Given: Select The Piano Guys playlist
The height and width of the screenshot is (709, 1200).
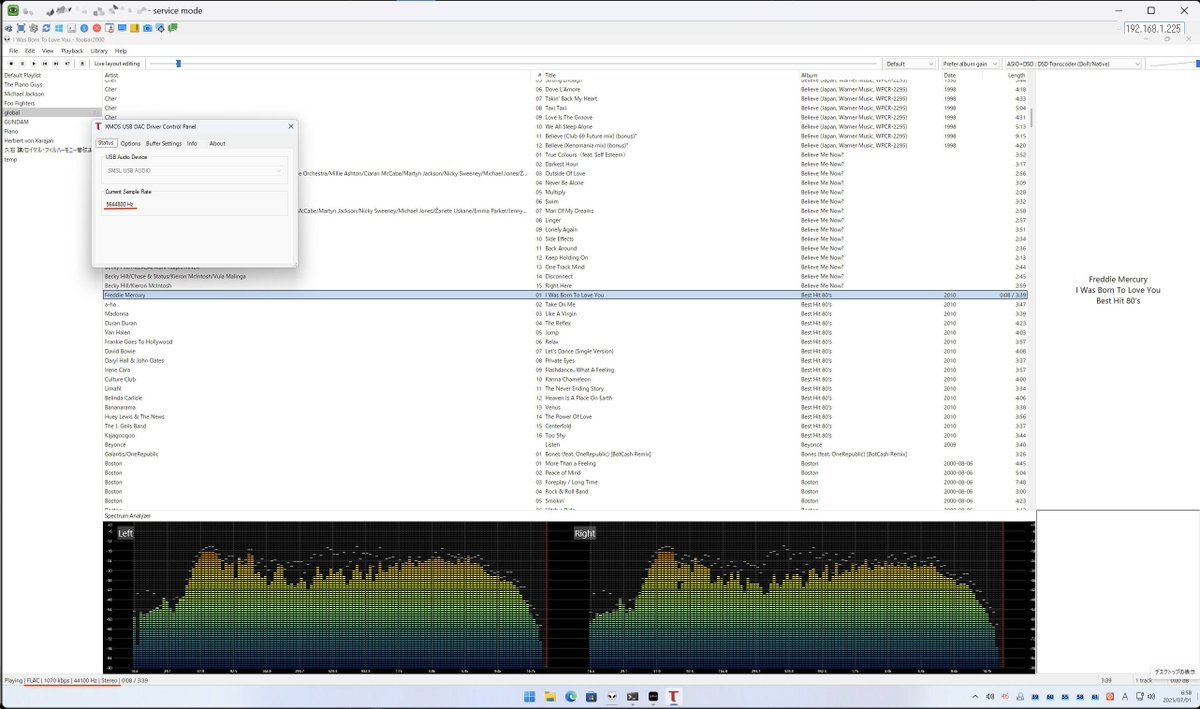Looking at the screenshot, I should (x=21, y=84).
